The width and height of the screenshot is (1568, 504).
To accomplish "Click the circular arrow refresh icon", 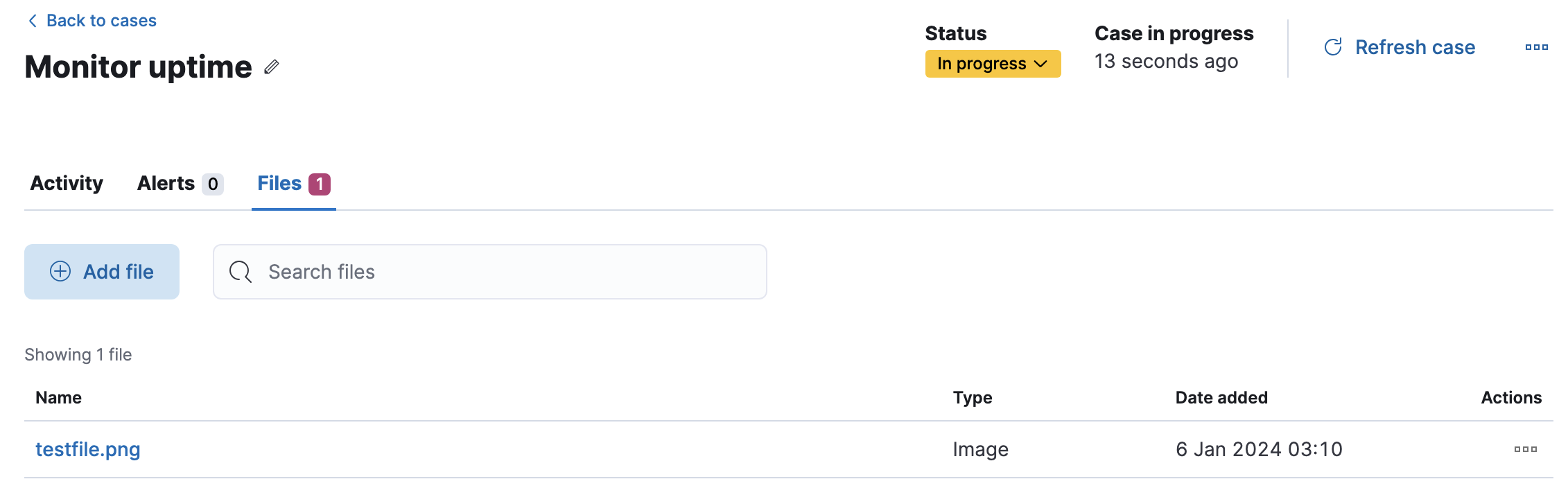I will click(1333, 47).
